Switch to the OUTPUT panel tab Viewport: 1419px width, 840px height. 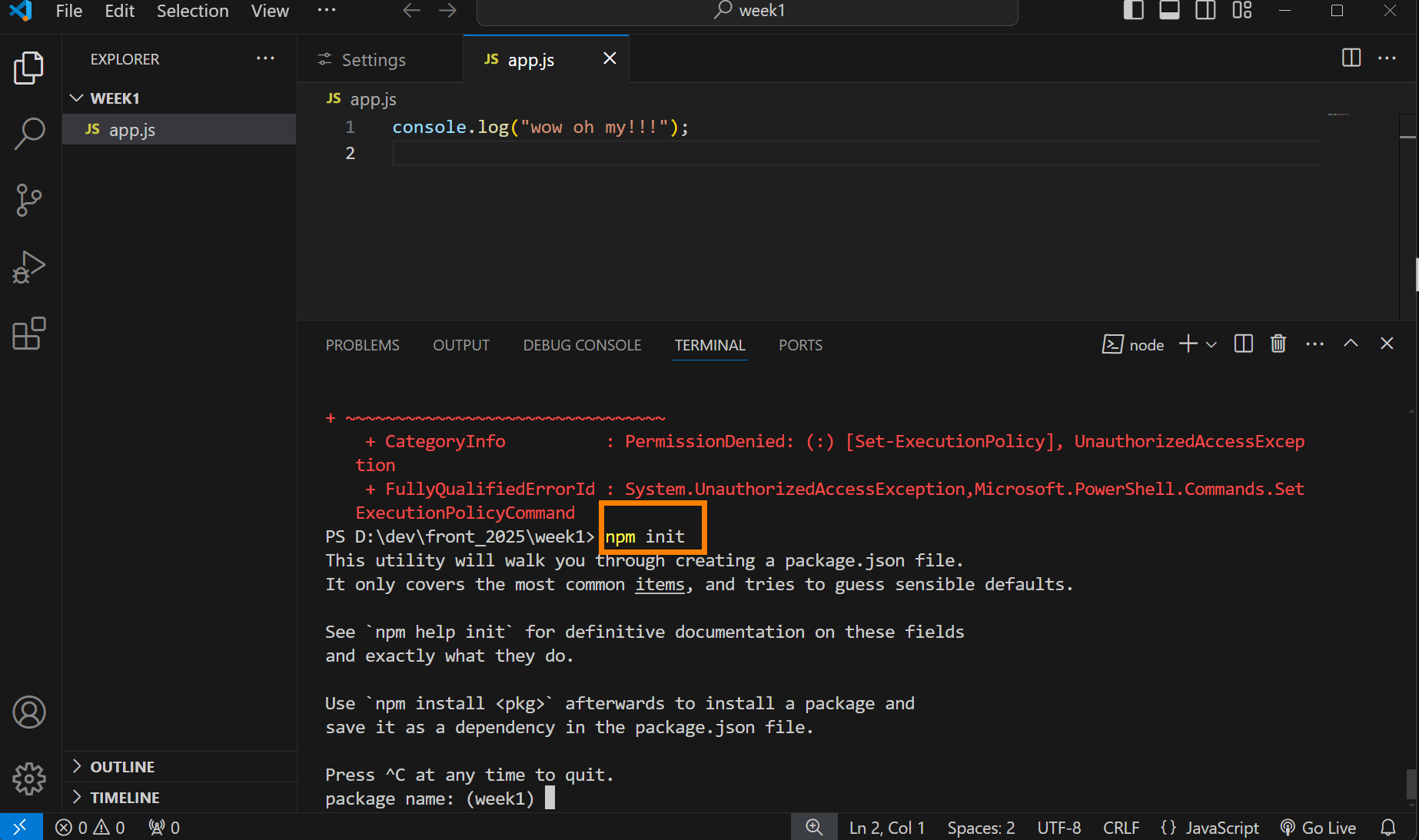461,345
